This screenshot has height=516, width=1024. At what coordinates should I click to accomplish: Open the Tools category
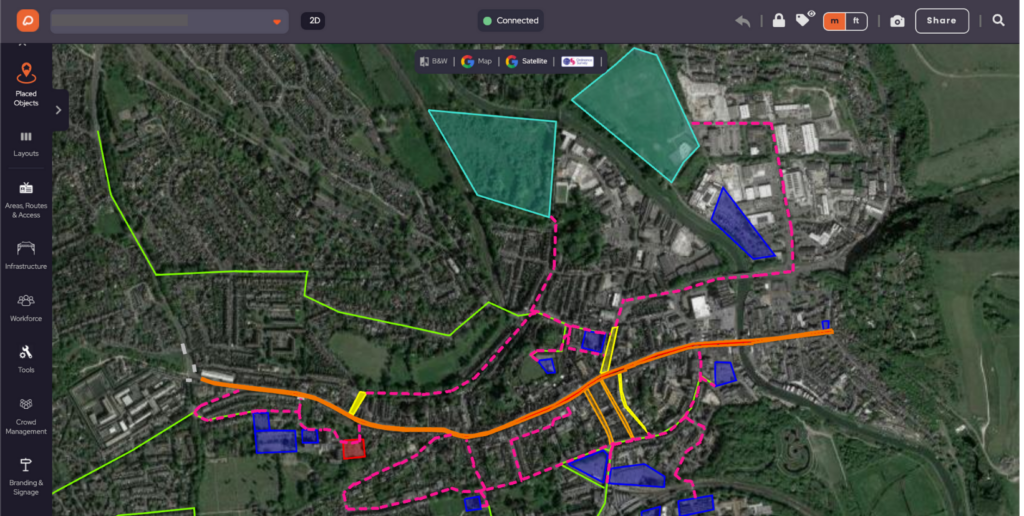point(26,359)
